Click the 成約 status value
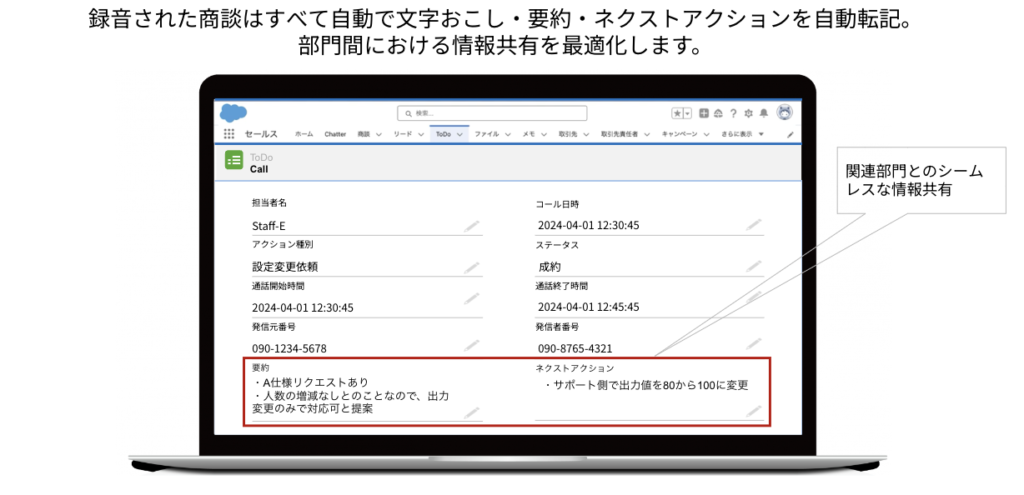 tap(549, 266)
